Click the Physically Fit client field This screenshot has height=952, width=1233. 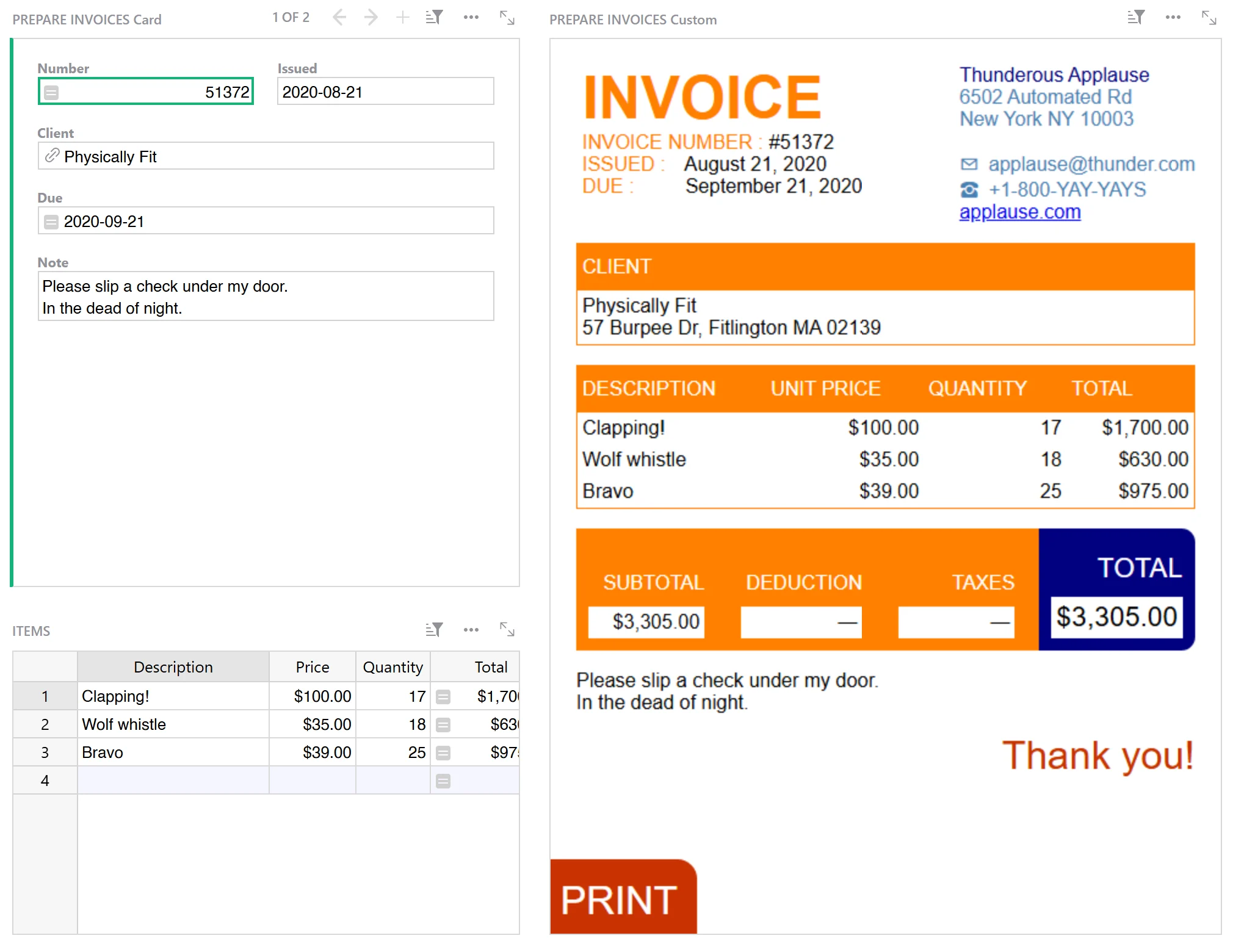tap(266, 156)
